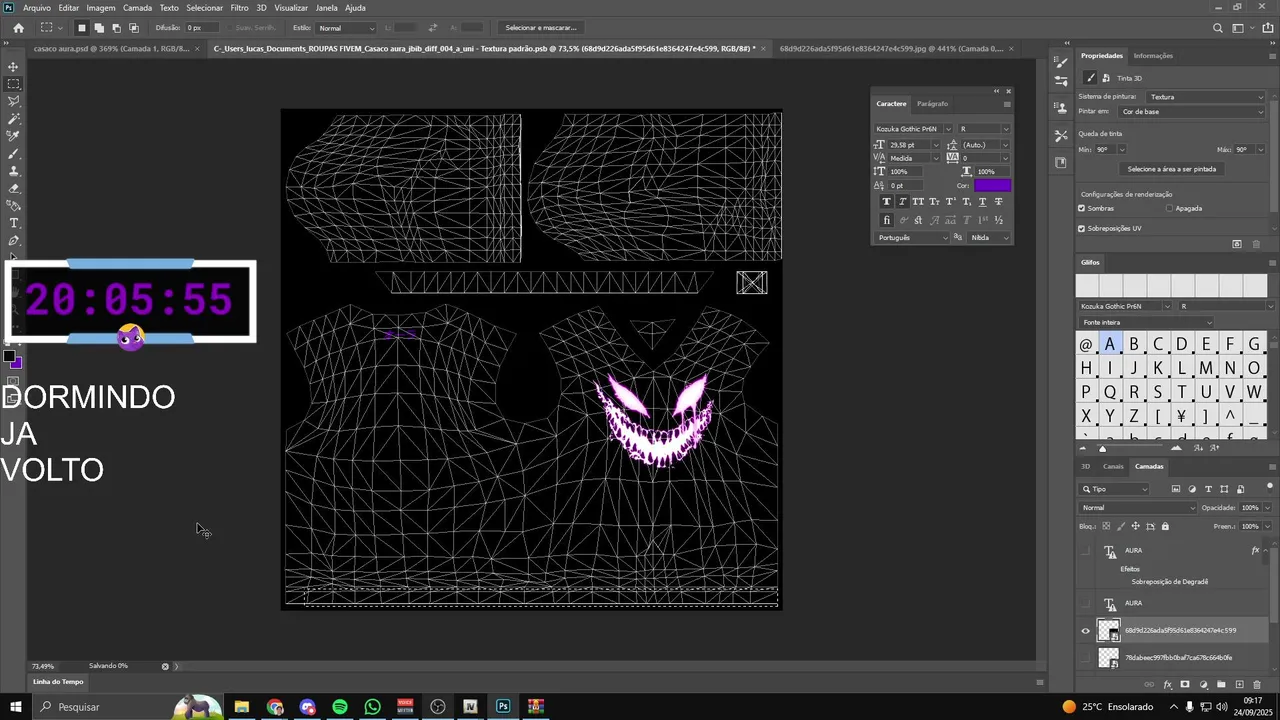Apply All Caps text style
Image resolution: width=1280 pixels, height=720 pixels.
(918, 202)
